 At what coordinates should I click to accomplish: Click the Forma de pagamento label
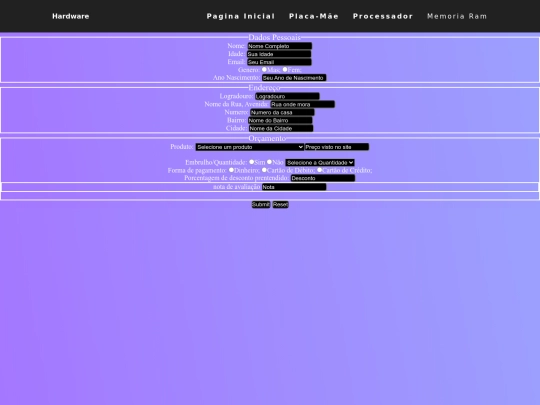coord(197,170)
